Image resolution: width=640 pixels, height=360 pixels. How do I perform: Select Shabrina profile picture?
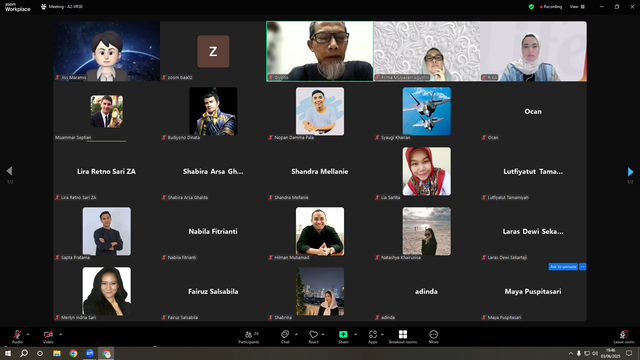pos(320,291)
